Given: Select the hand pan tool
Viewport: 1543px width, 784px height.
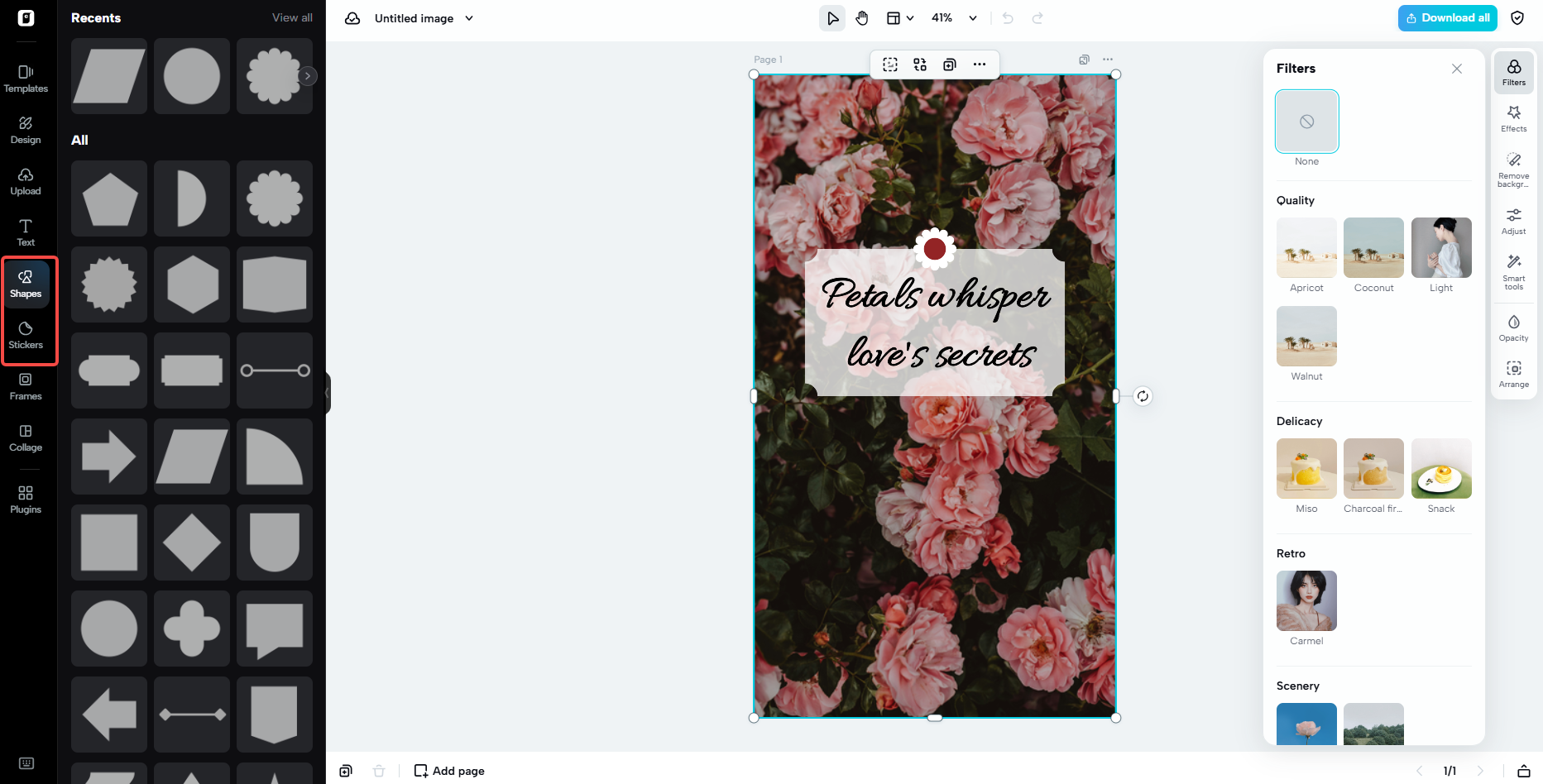Looking at the screenshot, I should click(x=862, y=18).
